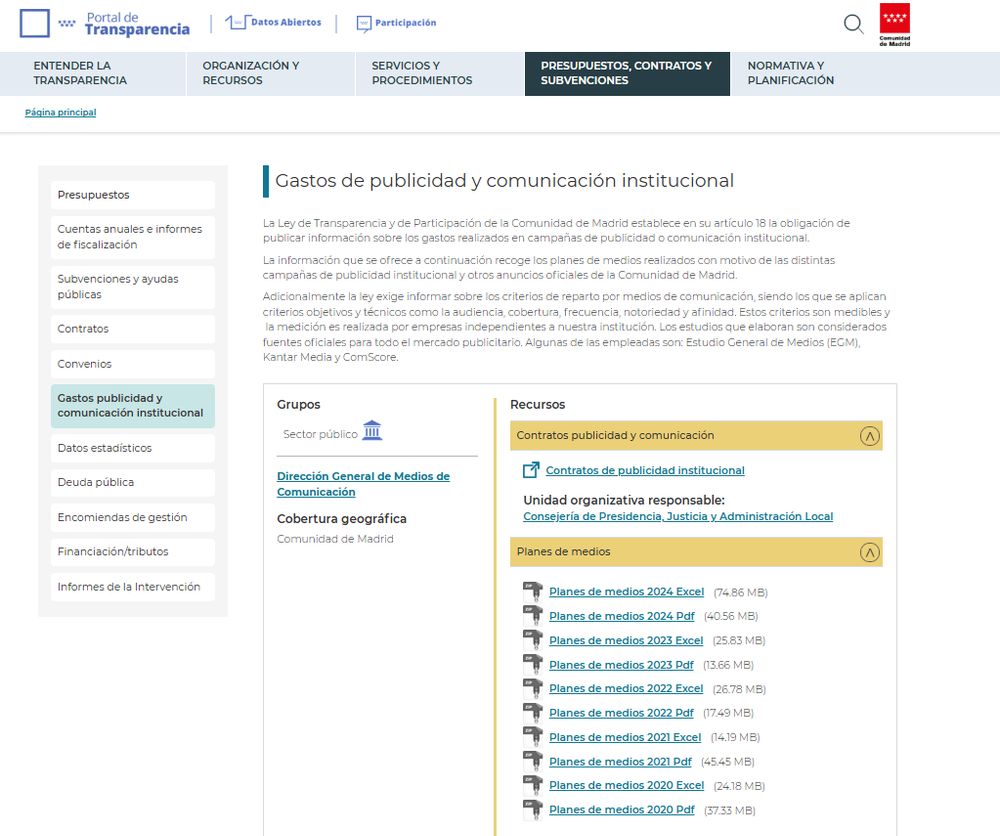Collapse the Planes de medios section
Screen dimensions: 1000x836
pos(870,552)
